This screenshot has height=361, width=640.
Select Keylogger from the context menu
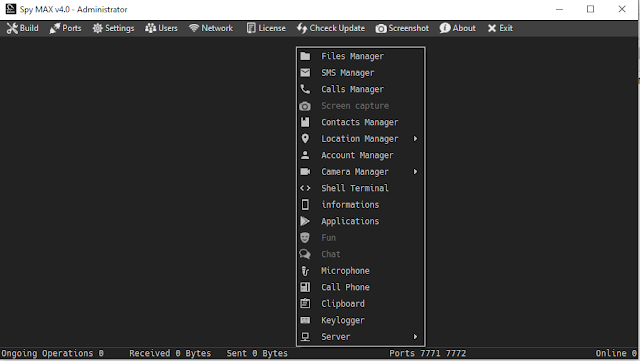click(360, 320)
